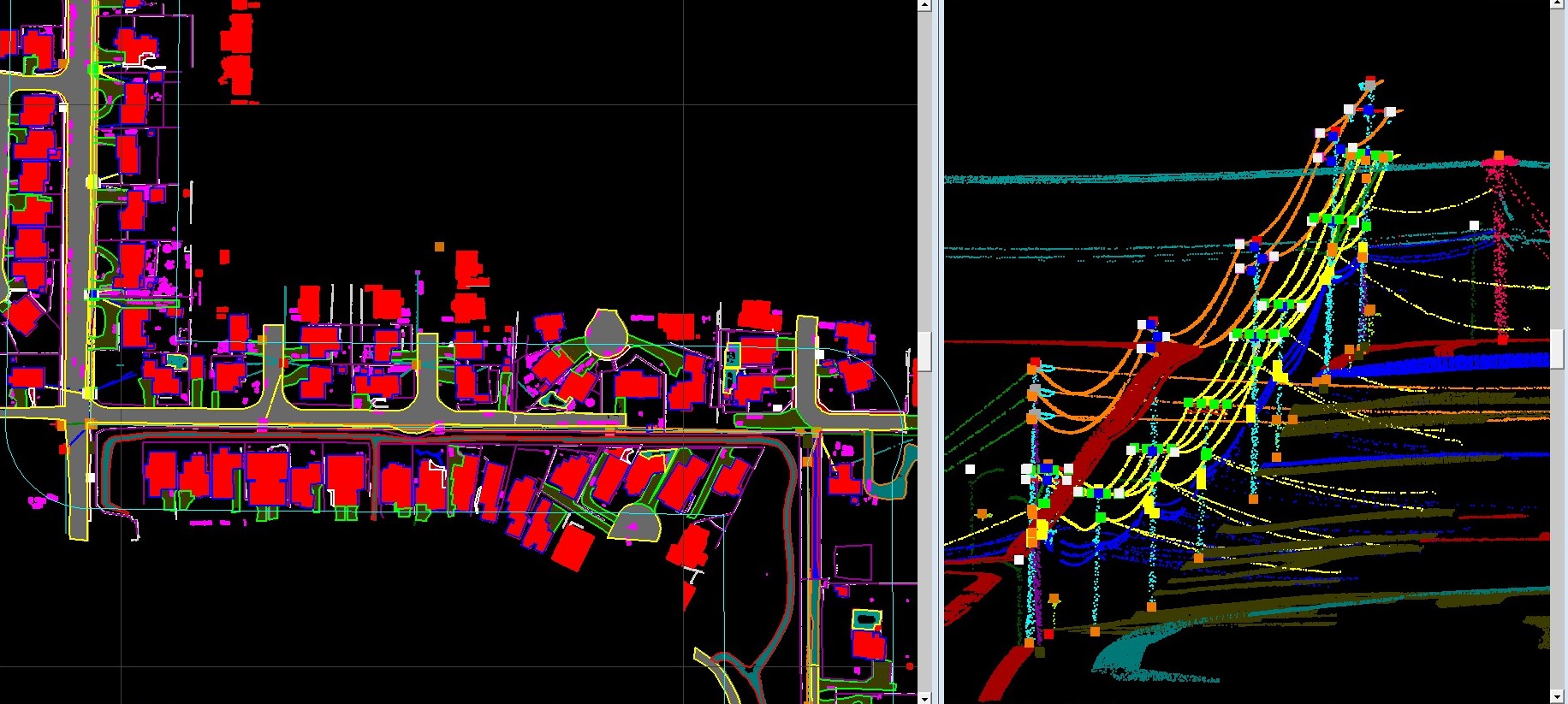Click the right 3D view's scroll-down arrow
Viewport: 1568px width, 704px height.
[x=1558, y=698]
